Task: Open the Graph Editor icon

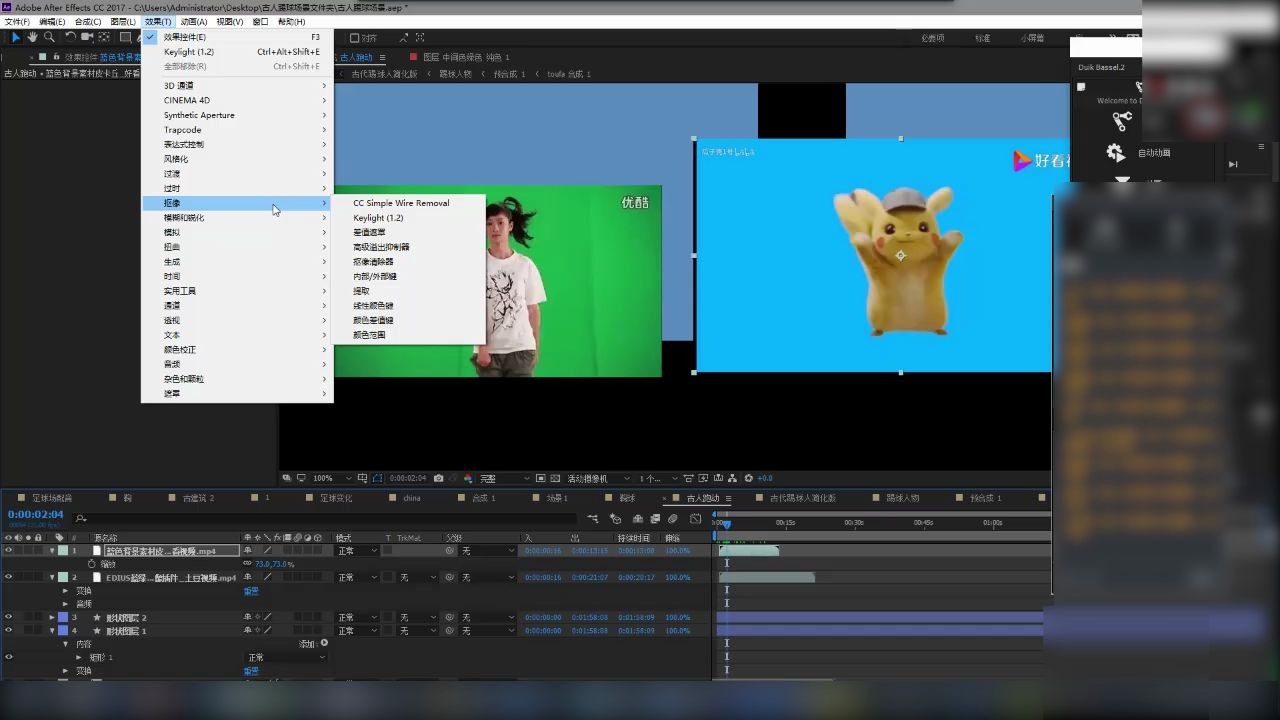Action: (696, 518)
